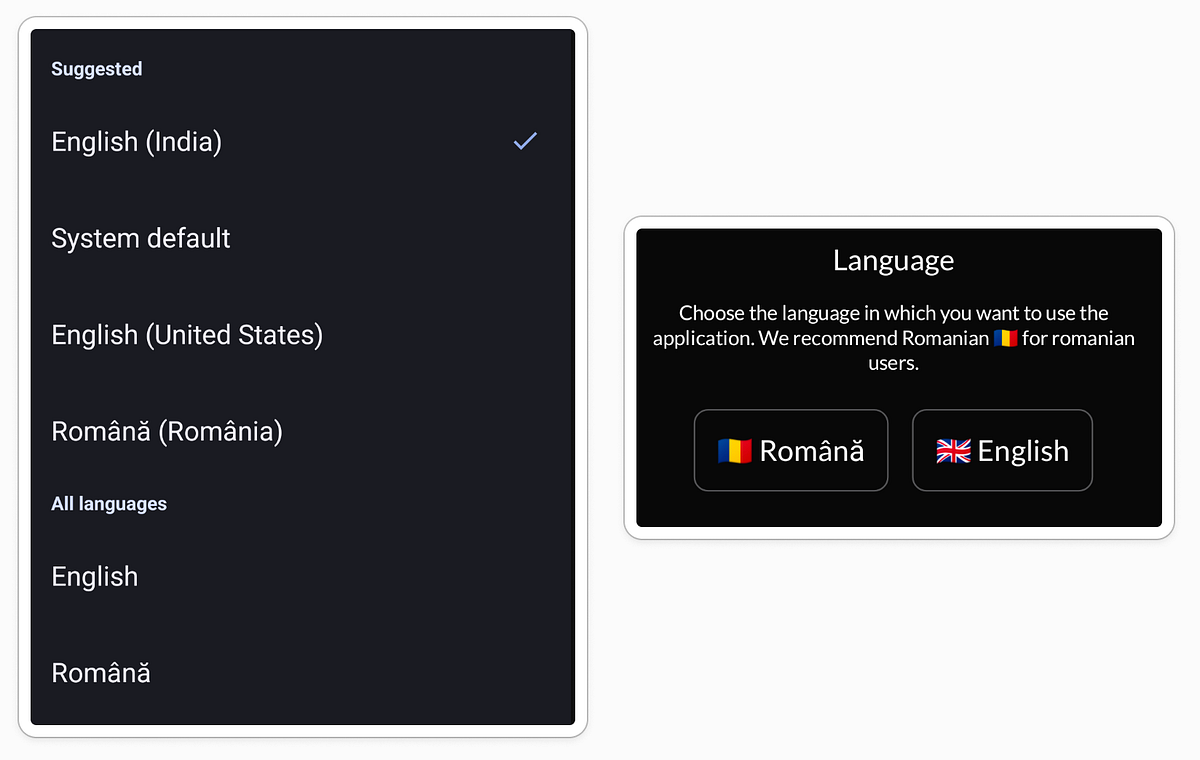This screenshot has height=760, width=1200.
Task: Click the All languages section header
Action: (109, 503)
